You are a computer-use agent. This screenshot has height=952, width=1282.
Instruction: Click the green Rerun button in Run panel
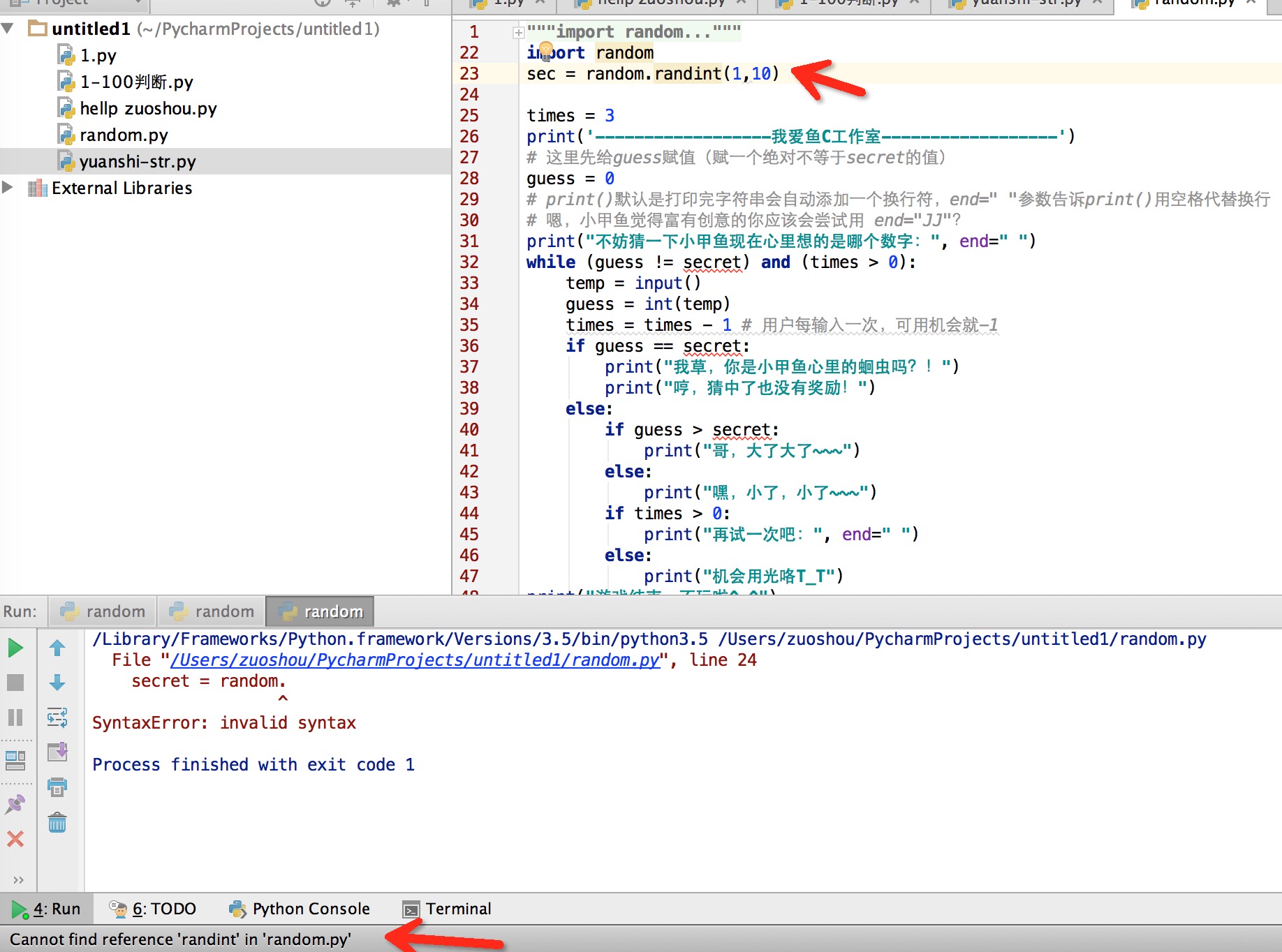(x=15, y=648)
